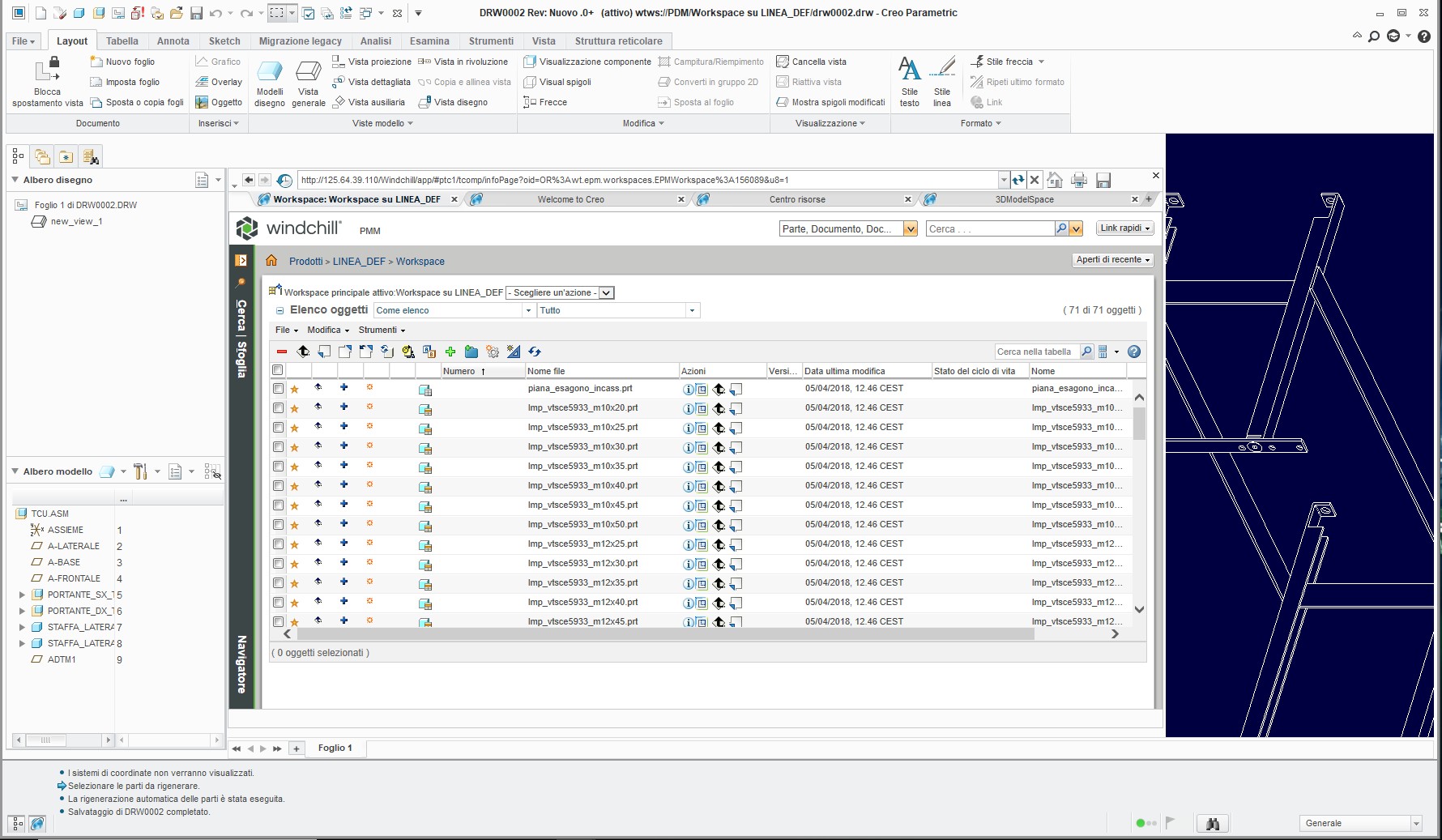Open the Parte, Documento, Doc... type dropdown

(848, 229)
